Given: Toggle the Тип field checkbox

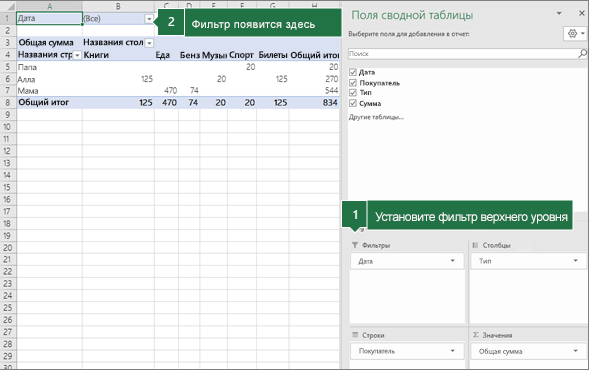Looking at the screenshot, I should pyautogui.click(x=353, y=92).
